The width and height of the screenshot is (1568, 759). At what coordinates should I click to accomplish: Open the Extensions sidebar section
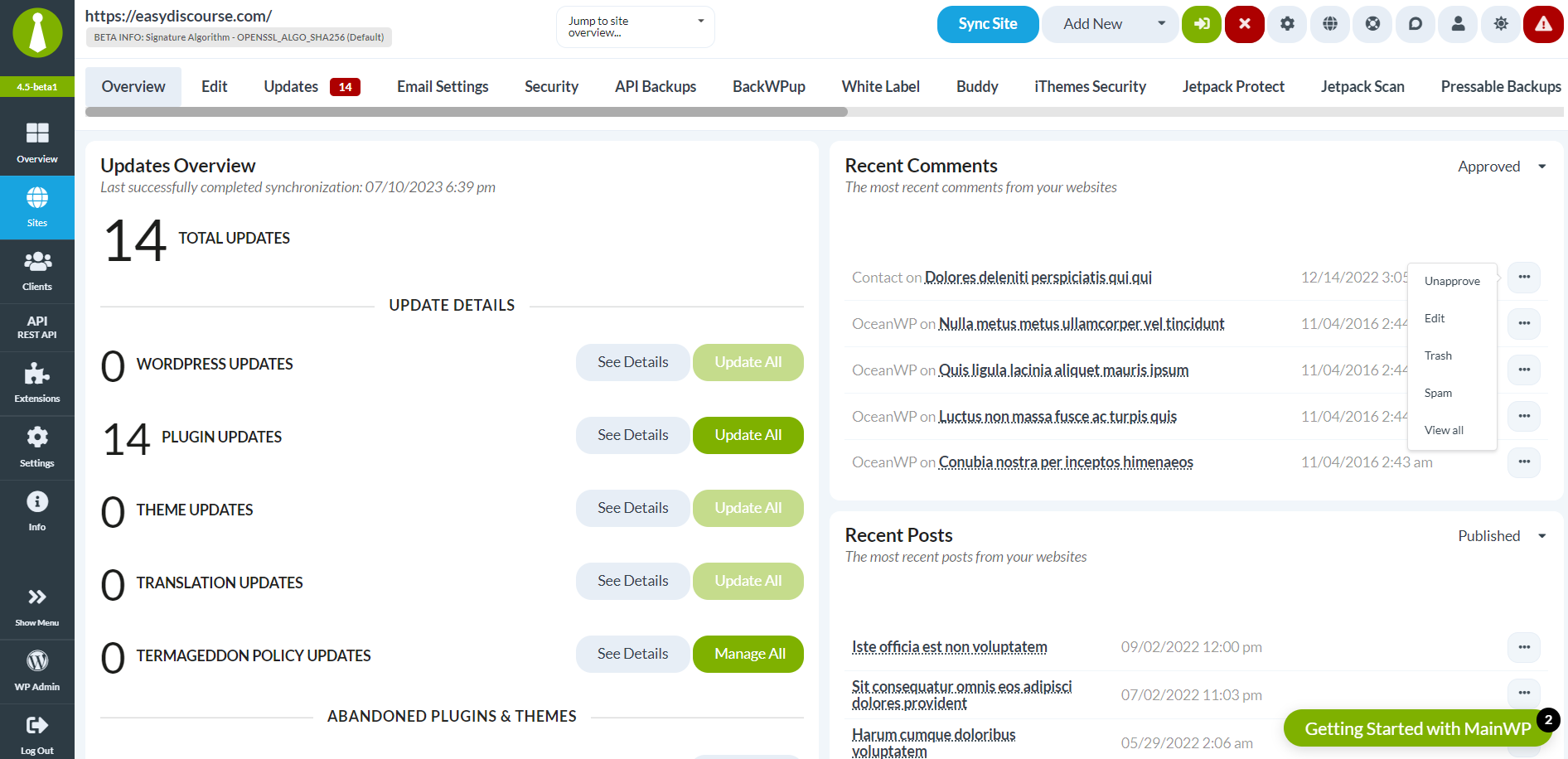[x=37, y=383]
